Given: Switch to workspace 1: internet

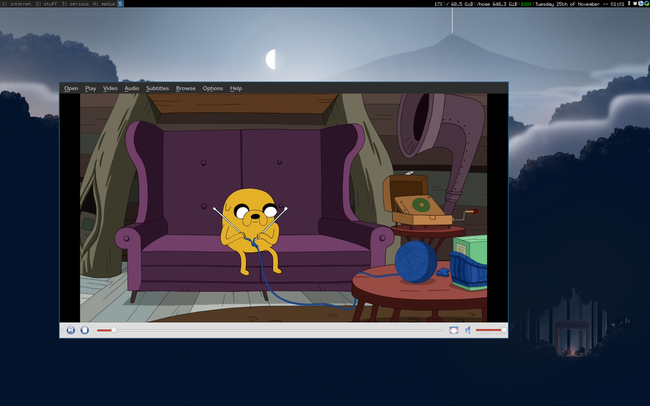Looking at the screenshot, I should coord(17,4).
